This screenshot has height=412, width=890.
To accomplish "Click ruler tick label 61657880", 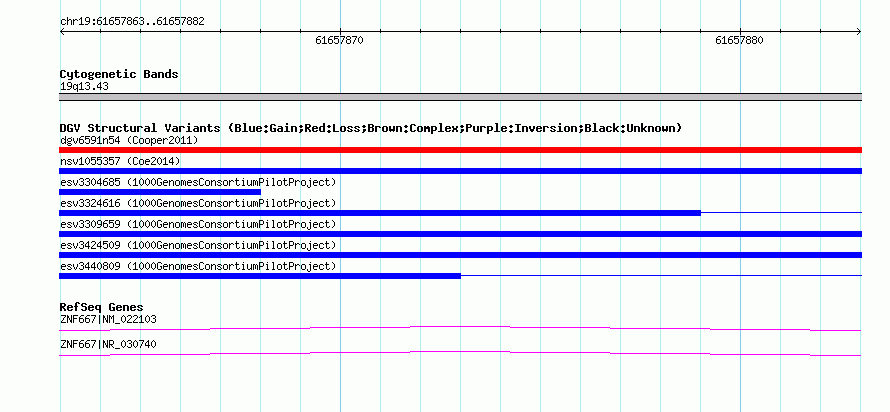I will [740, 40].
